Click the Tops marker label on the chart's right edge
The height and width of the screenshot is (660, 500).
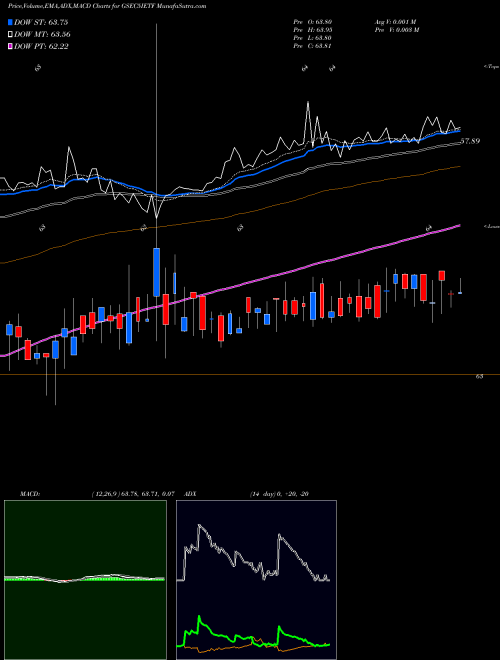coord(492,67)
